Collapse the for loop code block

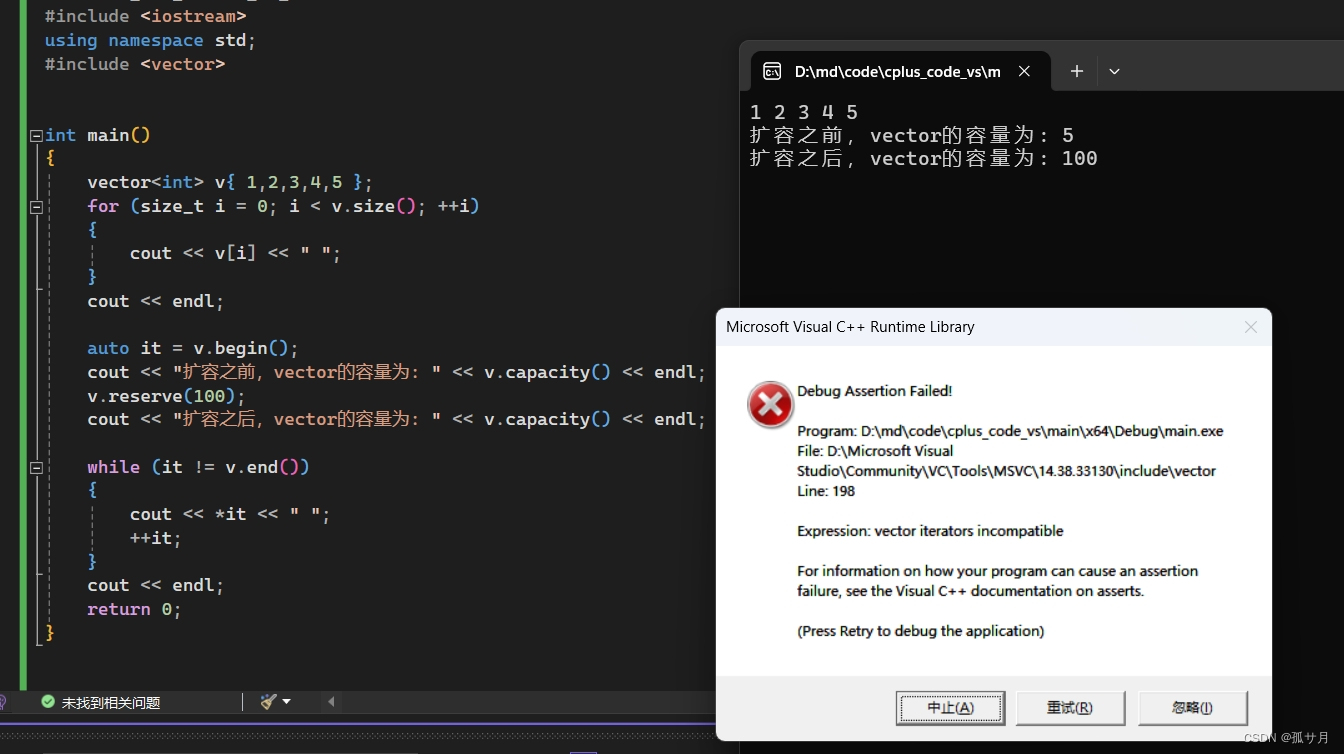point(36,207)
